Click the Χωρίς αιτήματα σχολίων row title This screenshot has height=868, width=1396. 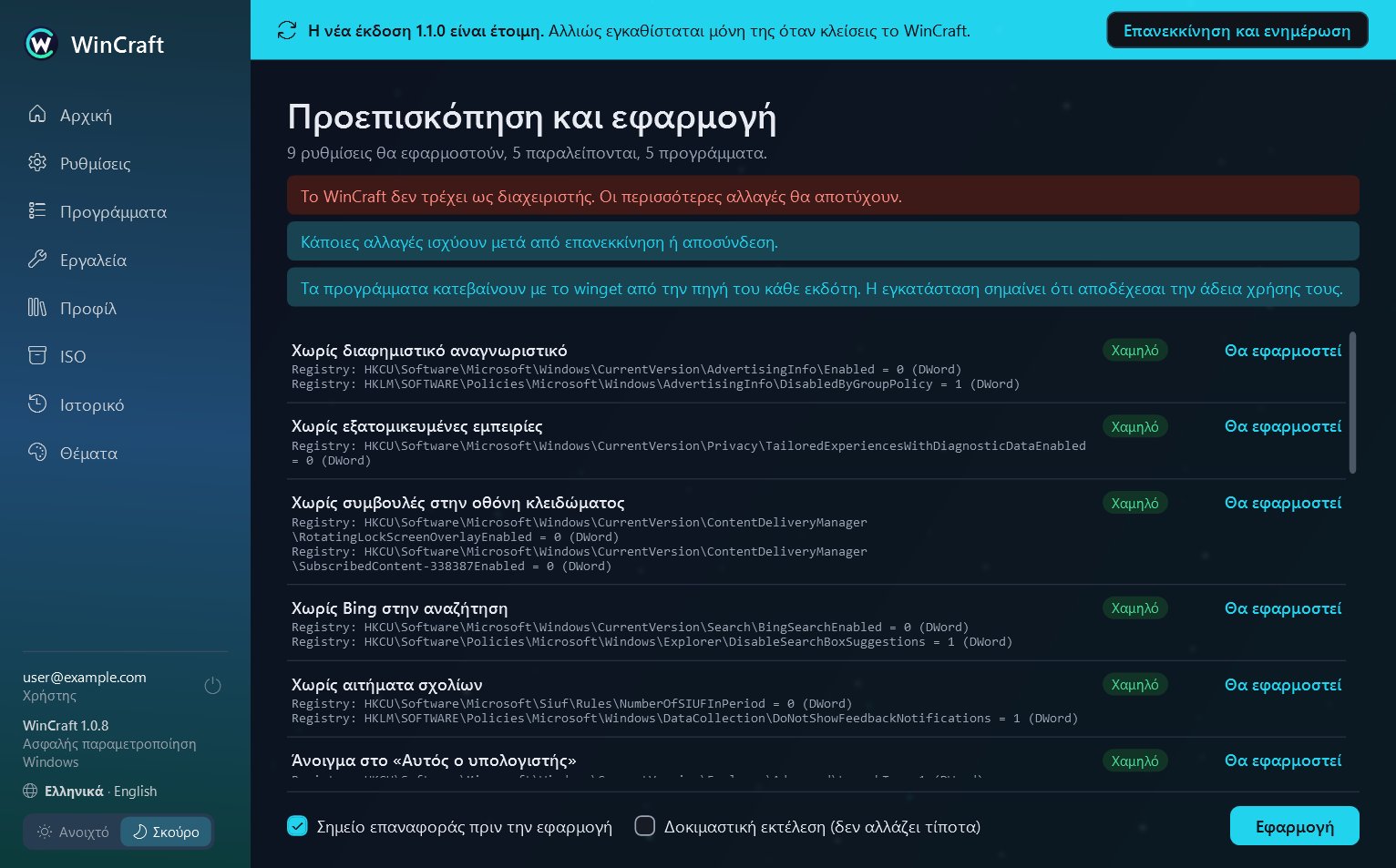[386, 685]
